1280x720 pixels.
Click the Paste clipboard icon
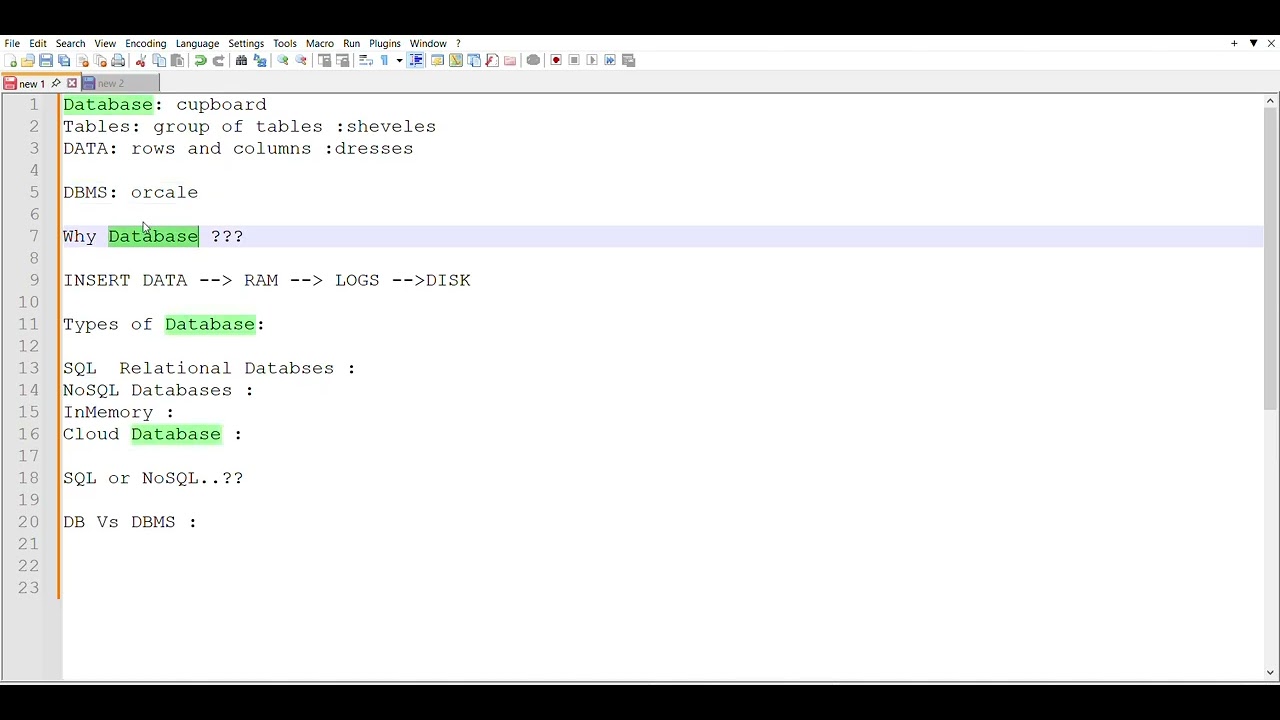point(177,60)
